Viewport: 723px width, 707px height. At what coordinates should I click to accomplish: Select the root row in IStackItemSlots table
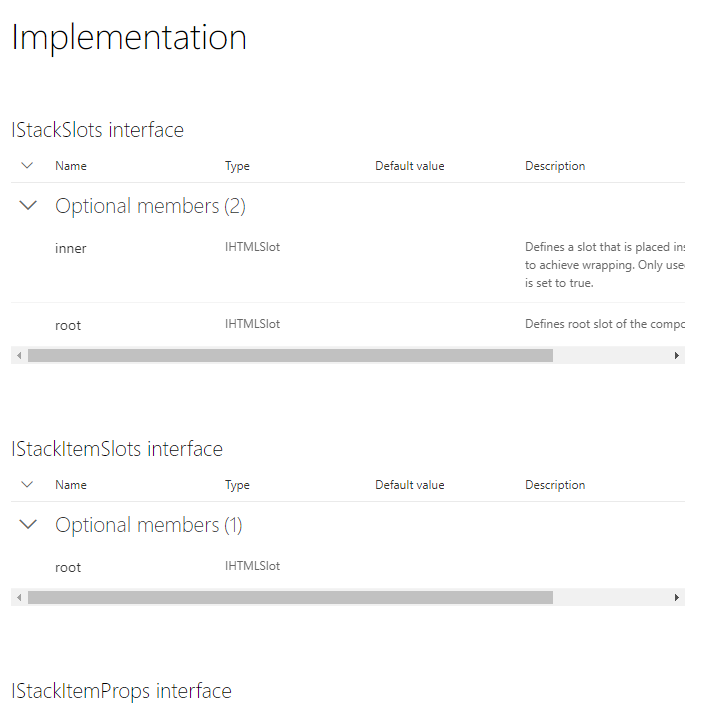348,567
